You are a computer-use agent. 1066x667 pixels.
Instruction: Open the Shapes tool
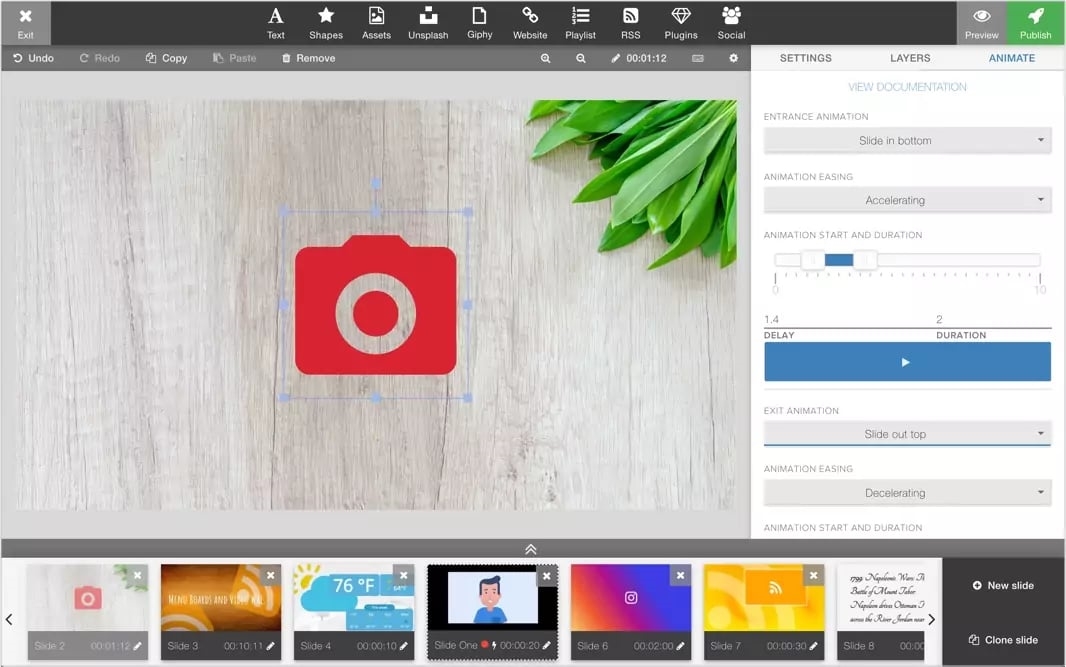326,22
